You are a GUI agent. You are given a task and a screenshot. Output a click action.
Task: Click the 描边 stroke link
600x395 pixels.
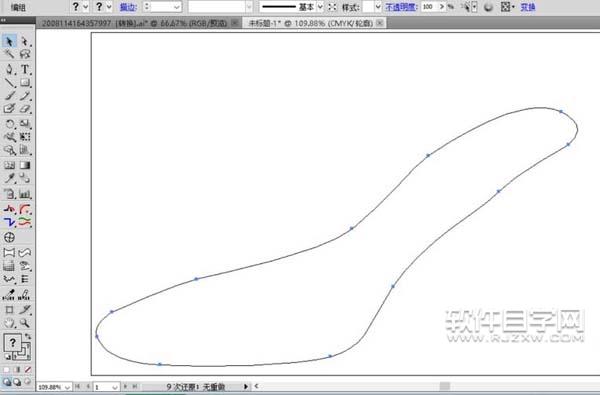128,7
